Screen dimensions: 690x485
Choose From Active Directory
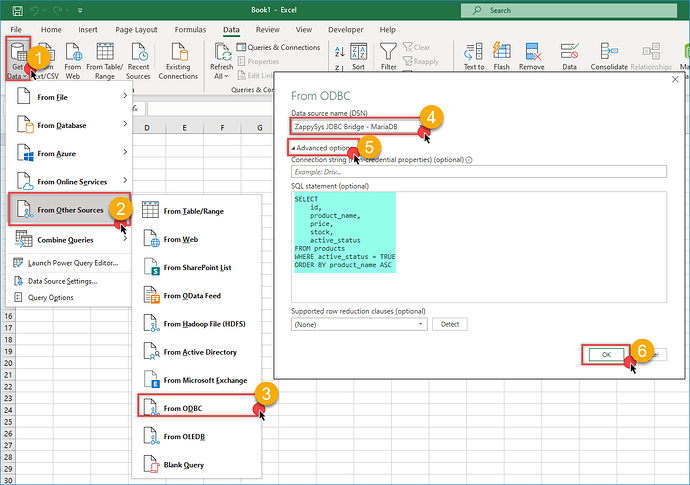point(197,352)
